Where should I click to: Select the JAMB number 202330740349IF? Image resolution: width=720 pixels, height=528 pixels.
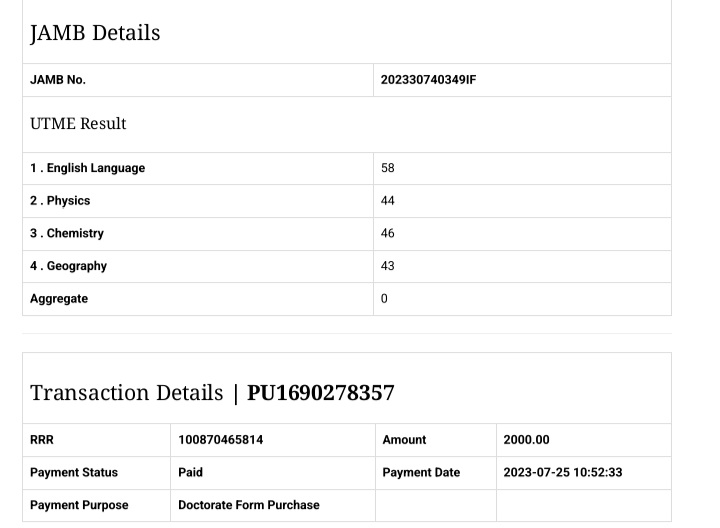[x=428, y=80]
